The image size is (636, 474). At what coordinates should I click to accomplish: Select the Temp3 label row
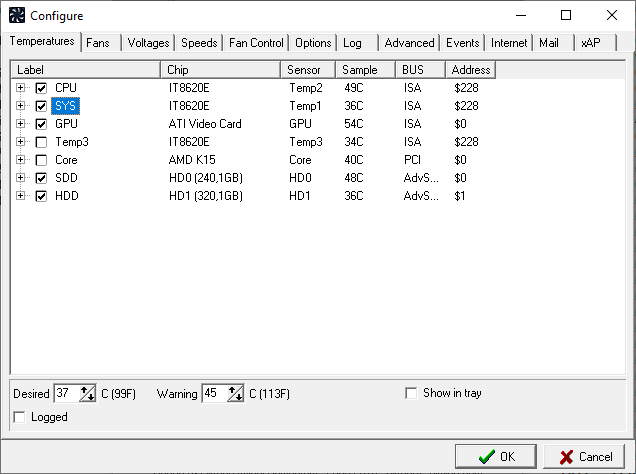click(x=72, y=142)
